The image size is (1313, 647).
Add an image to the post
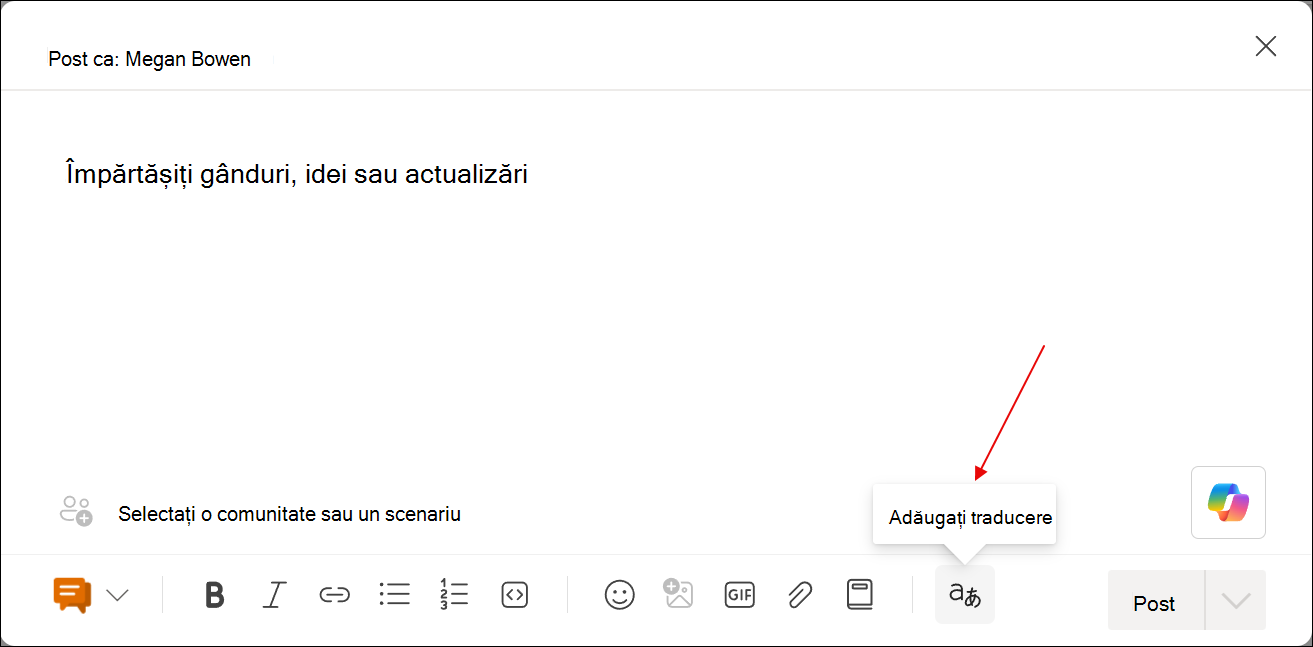[x=678, y=594]
